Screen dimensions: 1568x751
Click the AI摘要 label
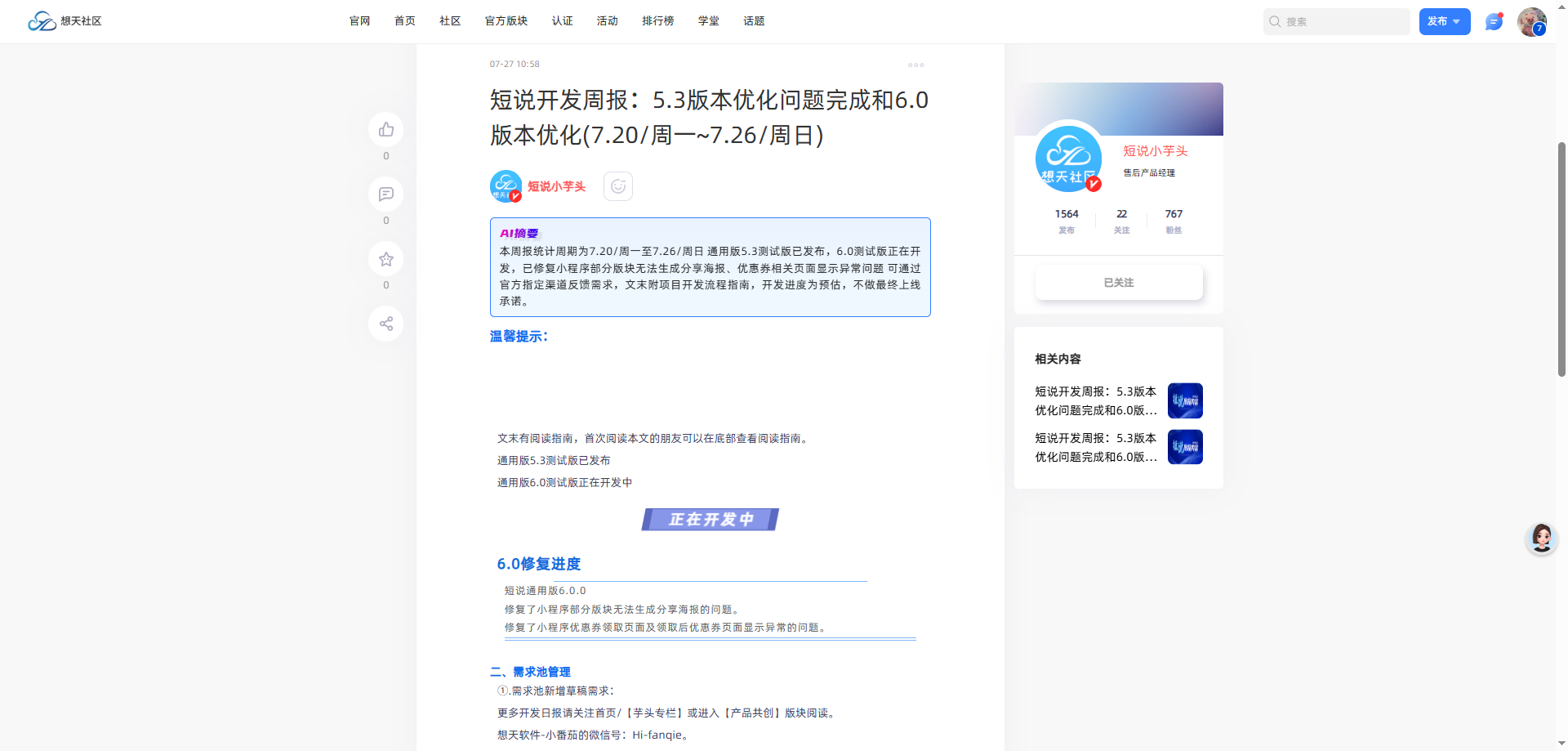click(519, 234)
